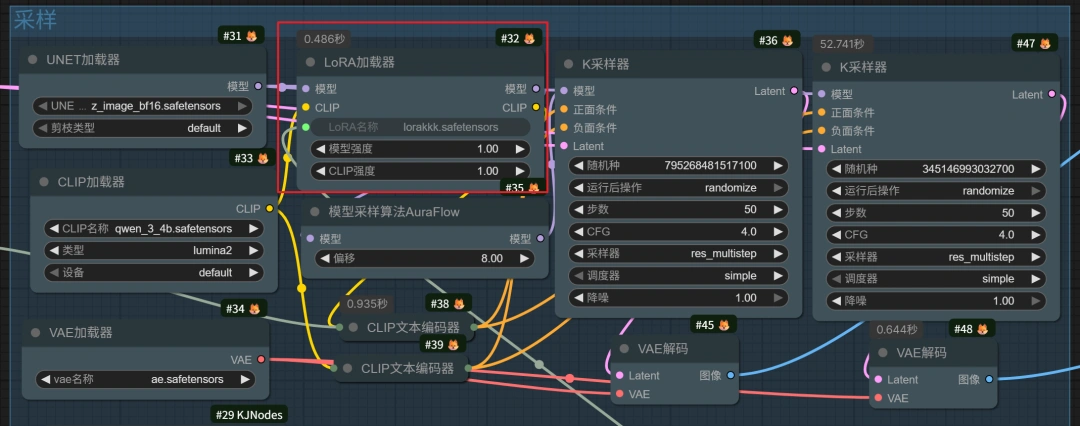1080x426 pixels.
Task: Select the LoRA名称 lorakkk.safetensors field
Action: pos(419,127)
